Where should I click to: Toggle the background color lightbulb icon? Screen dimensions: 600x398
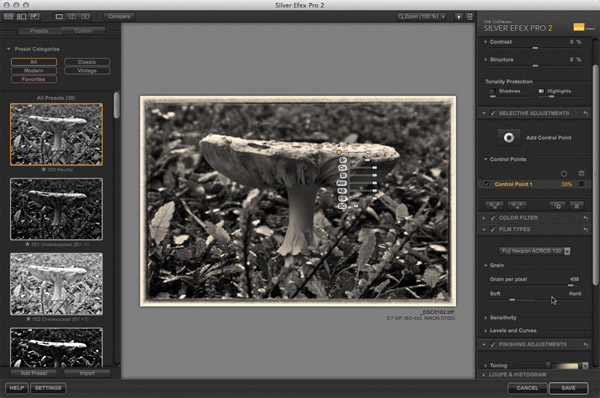(x=458, y=16)
